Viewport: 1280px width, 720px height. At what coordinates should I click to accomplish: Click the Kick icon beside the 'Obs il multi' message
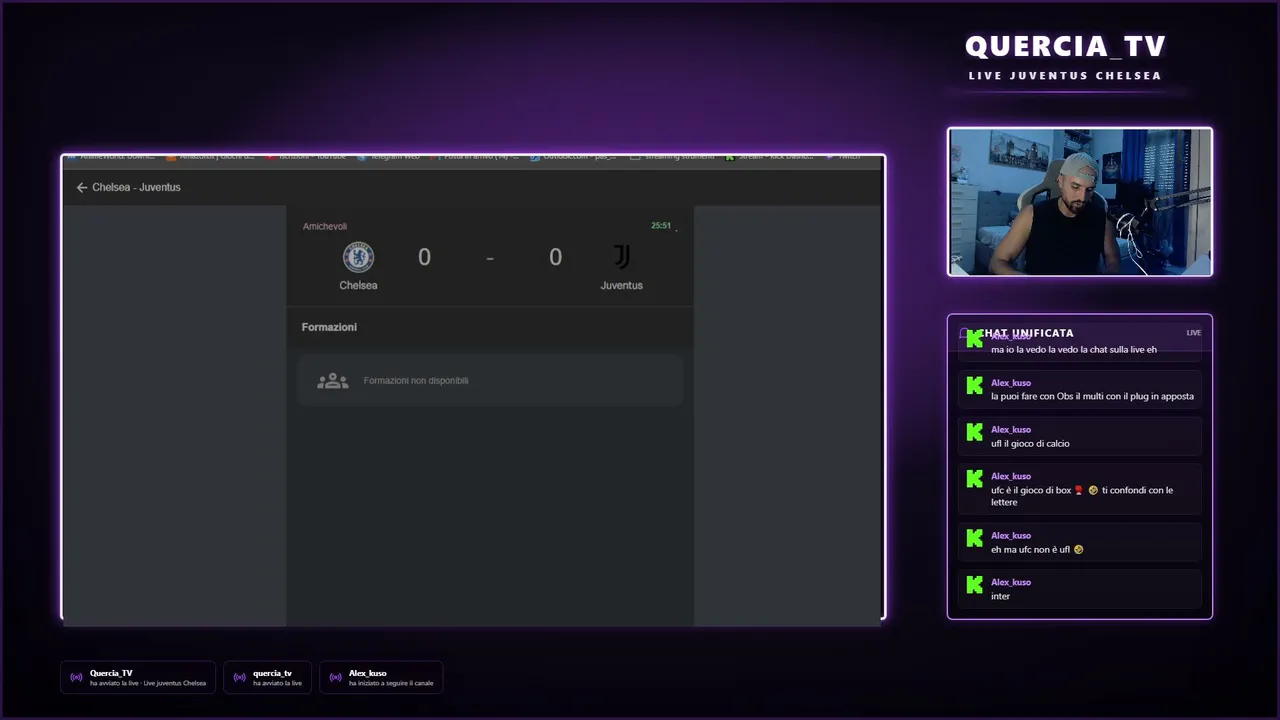click(x=975, y=385)
